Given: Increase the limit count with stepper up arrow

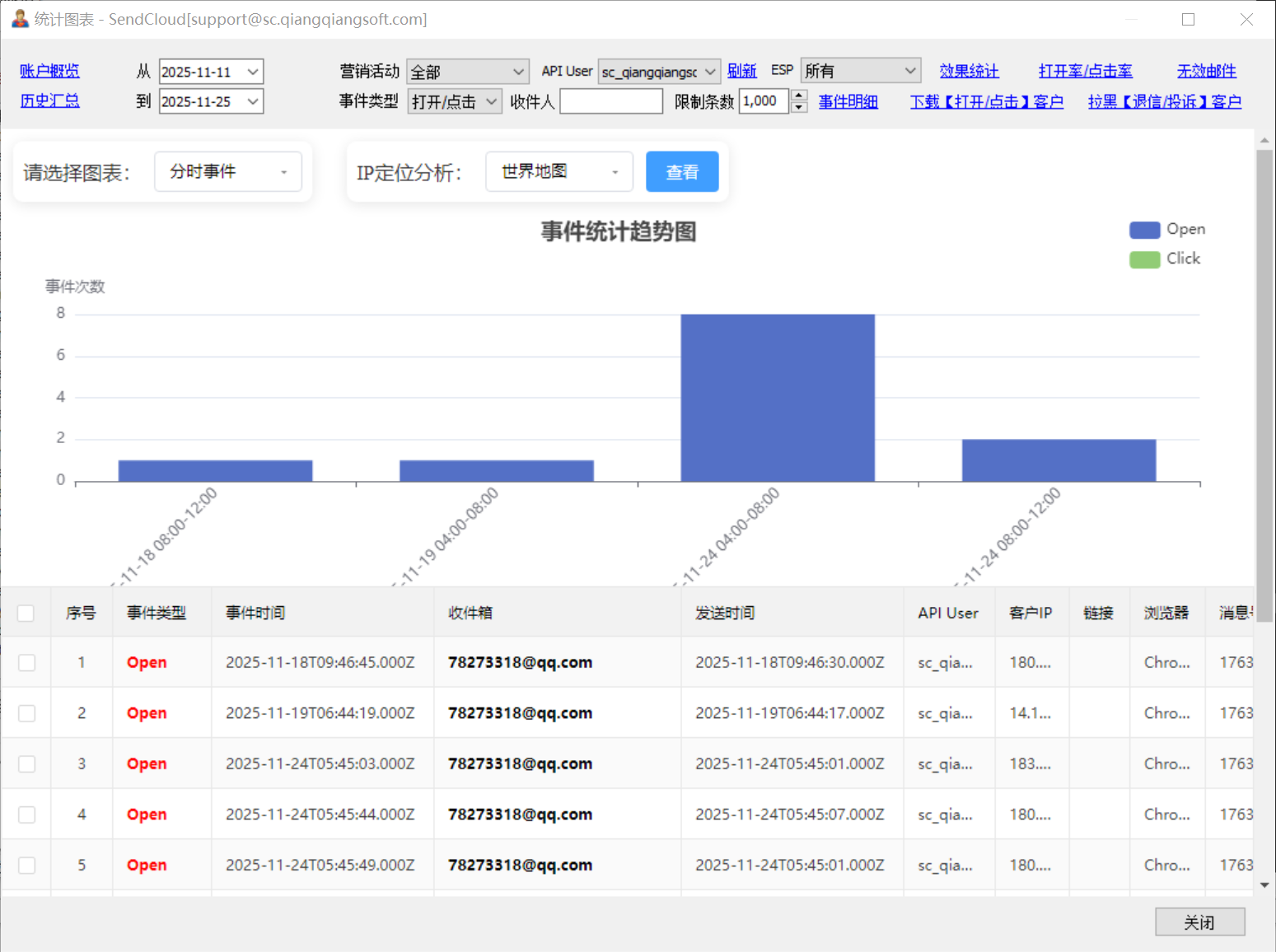Looking at the screenshot, I should 799,96.
